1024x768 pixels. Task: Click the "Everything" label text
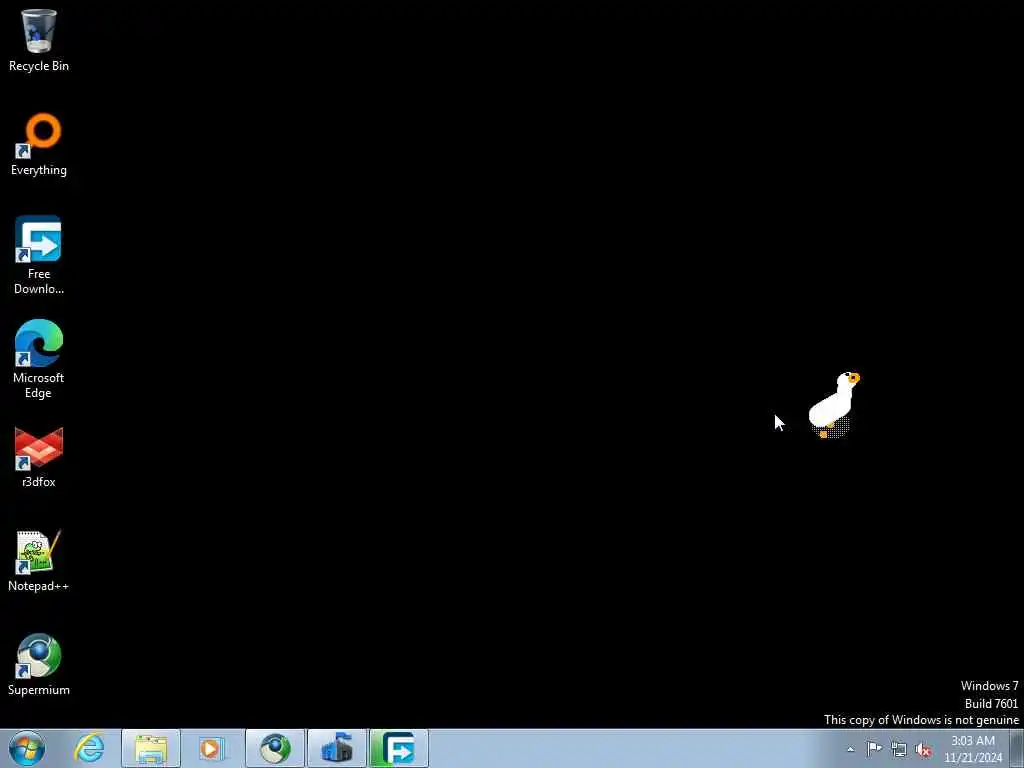(x=39, y=170)
